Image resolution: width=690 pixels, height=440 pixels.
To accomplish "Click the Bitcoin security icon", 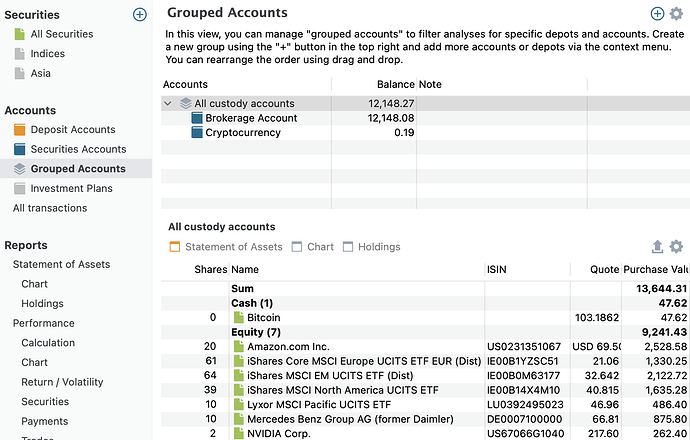I will point(238,317).
